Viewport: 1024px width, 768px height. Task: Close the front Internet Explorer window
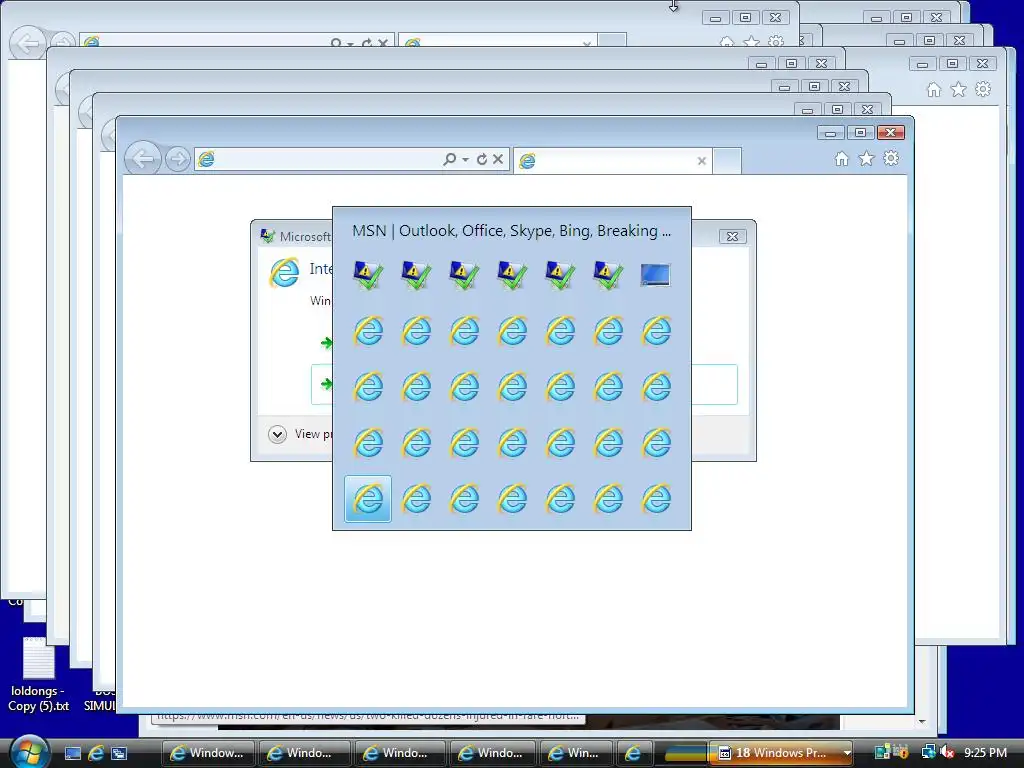click(x=890, y=133)
